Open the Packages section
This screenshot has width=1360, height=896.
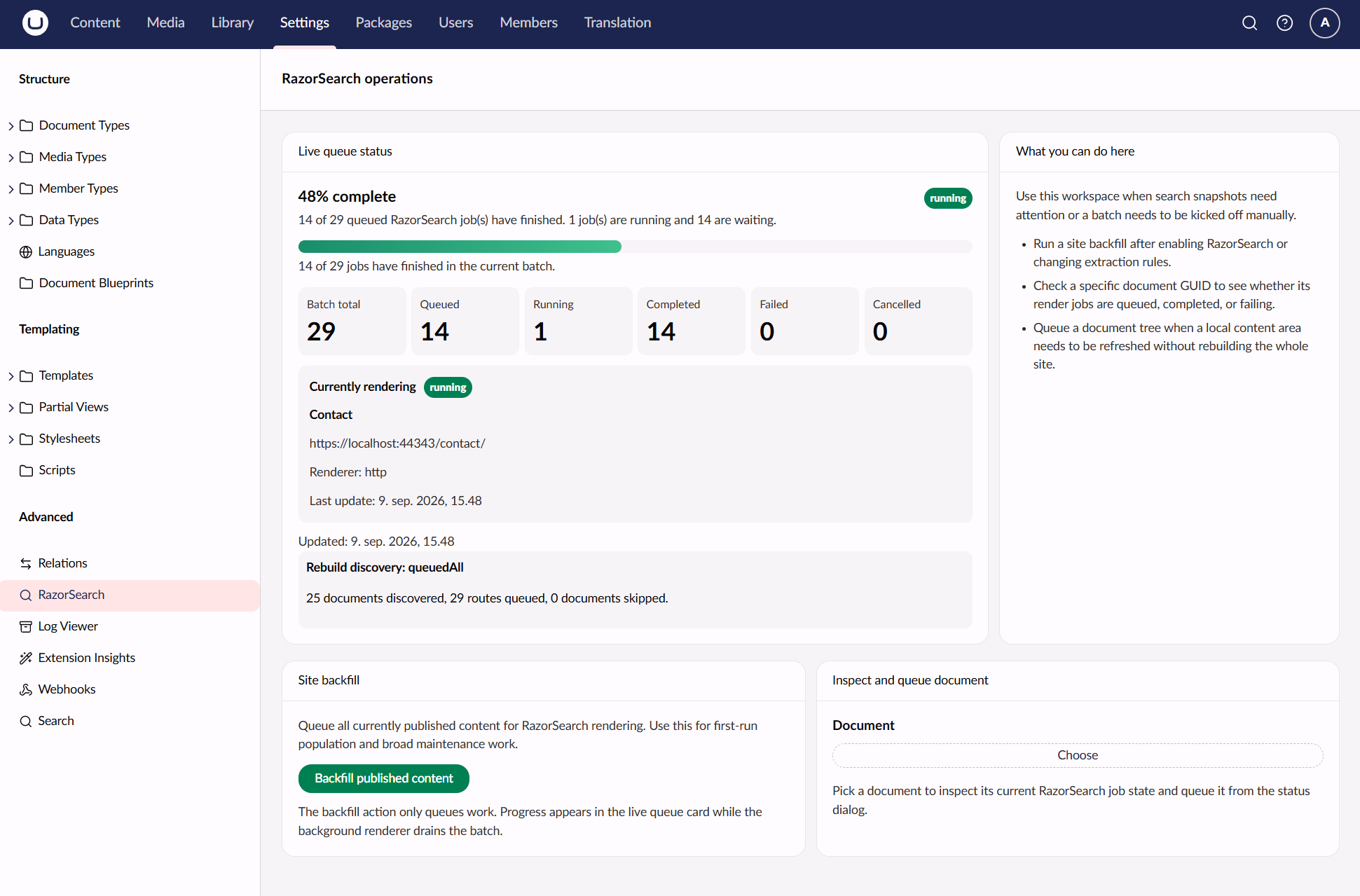(383, 23)
